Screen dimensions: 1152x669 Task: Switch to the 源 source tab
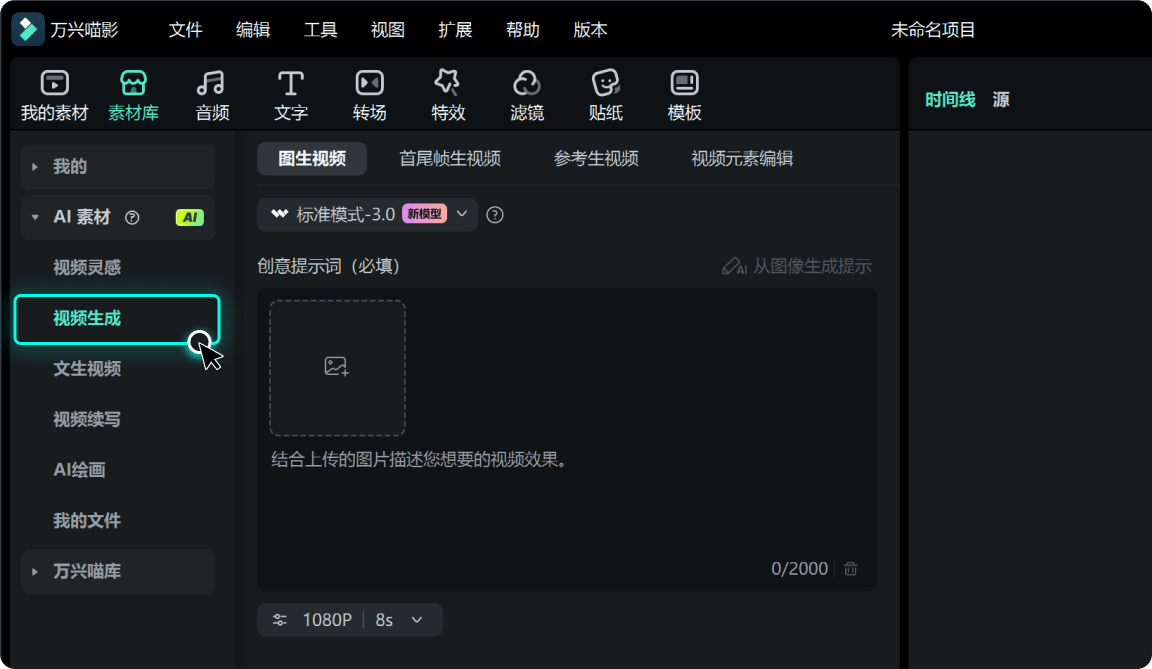(1001, 100)
